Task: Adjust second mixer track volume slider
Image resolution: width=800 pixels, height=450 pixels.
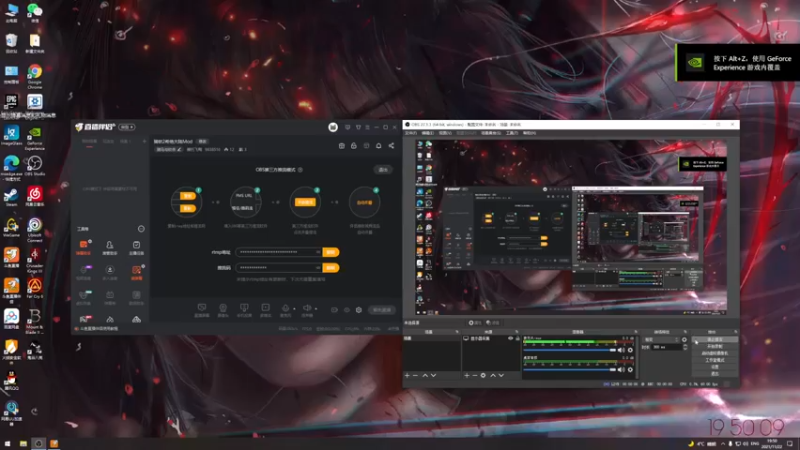Action: click(569, 369)
